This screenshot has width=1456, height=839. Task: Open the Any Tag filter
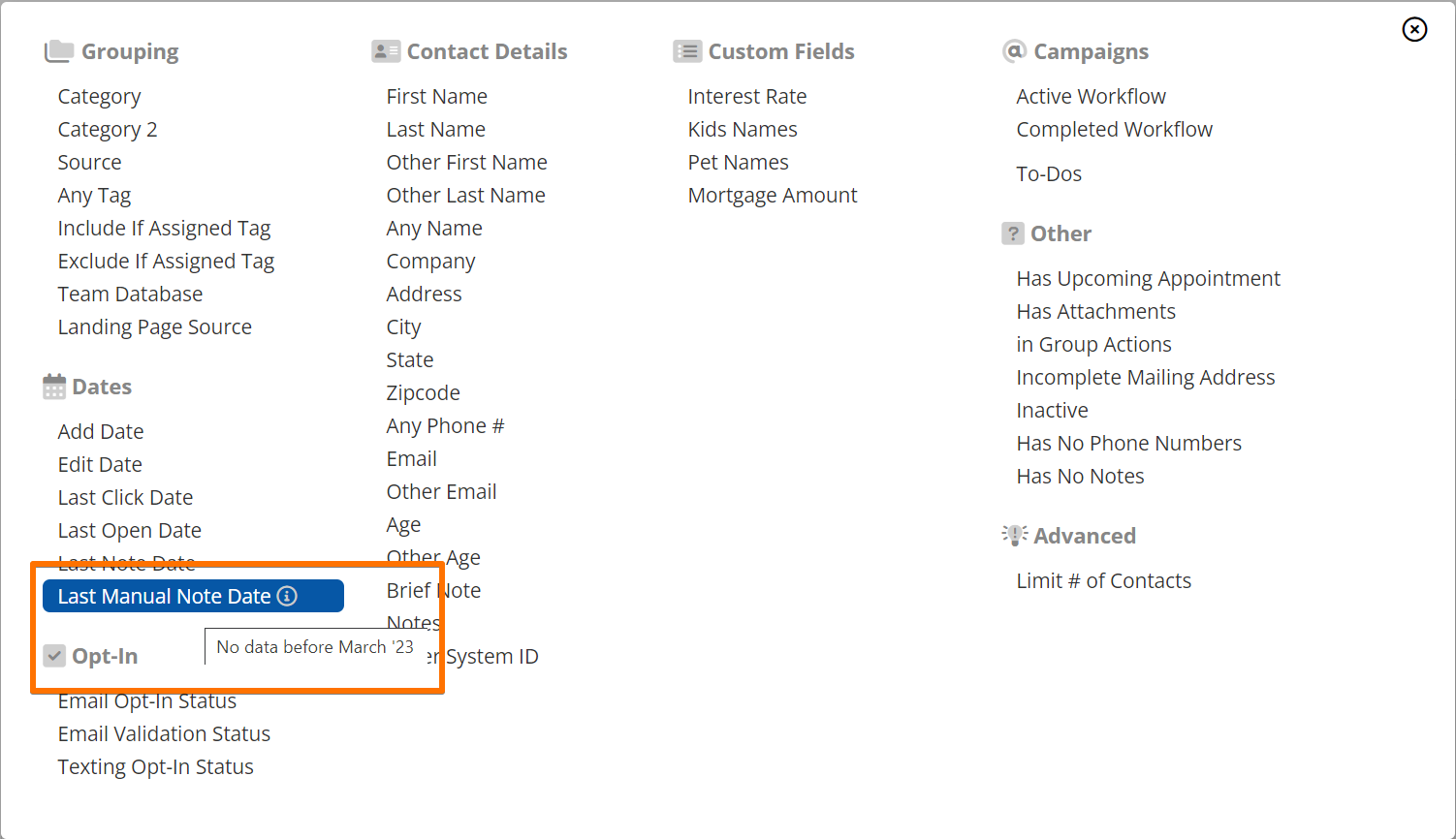point(94,195)
